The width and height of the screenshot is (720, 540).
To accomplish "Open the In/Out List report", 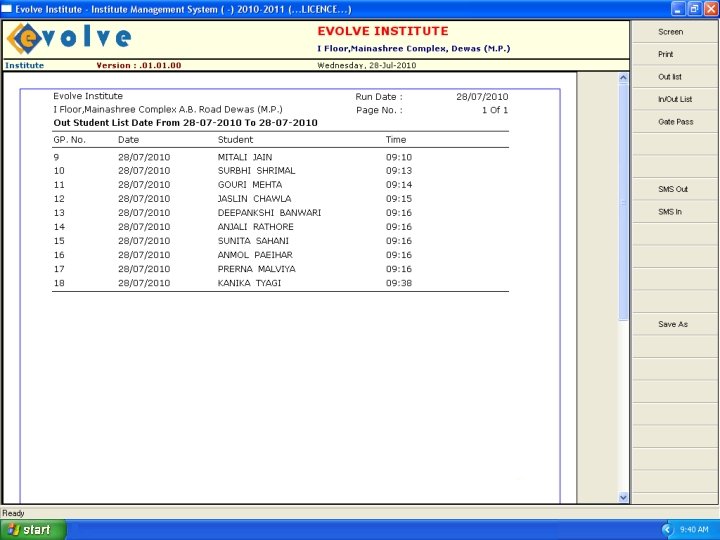I will point(674,99).
